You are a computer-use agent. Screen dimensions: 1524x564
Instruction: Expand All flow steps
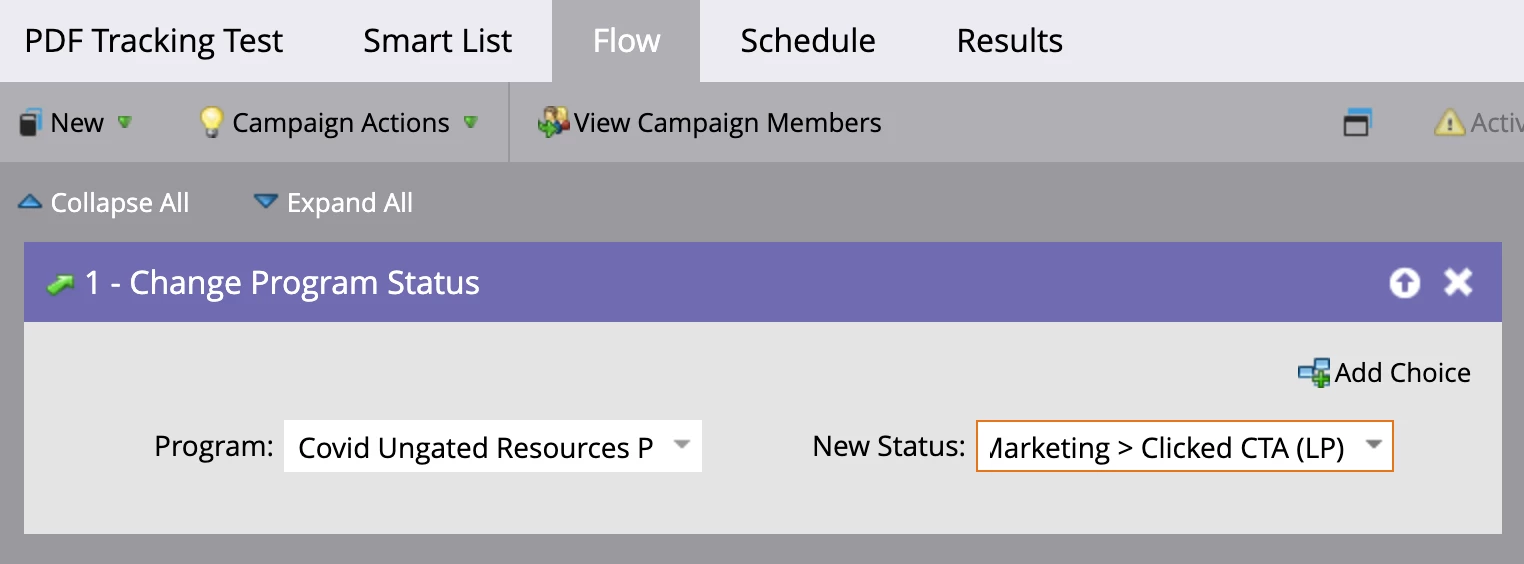[x=333, y=203]
